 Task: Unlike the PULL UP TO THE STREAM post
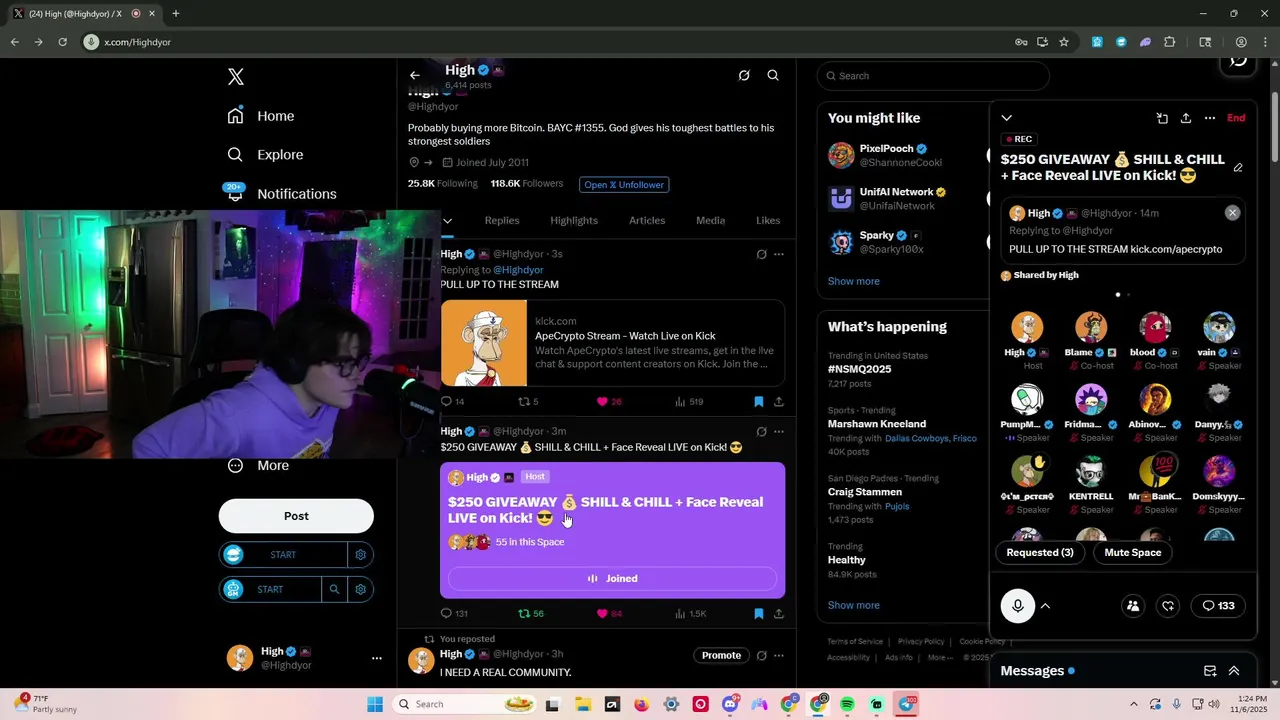(609, 402)
